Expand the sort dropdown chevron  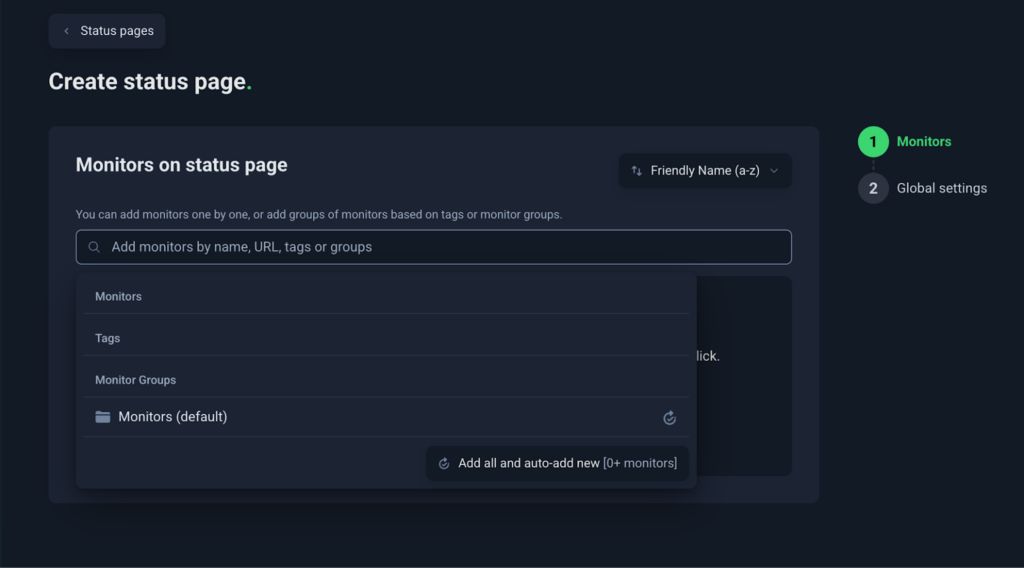pos(774,171)
